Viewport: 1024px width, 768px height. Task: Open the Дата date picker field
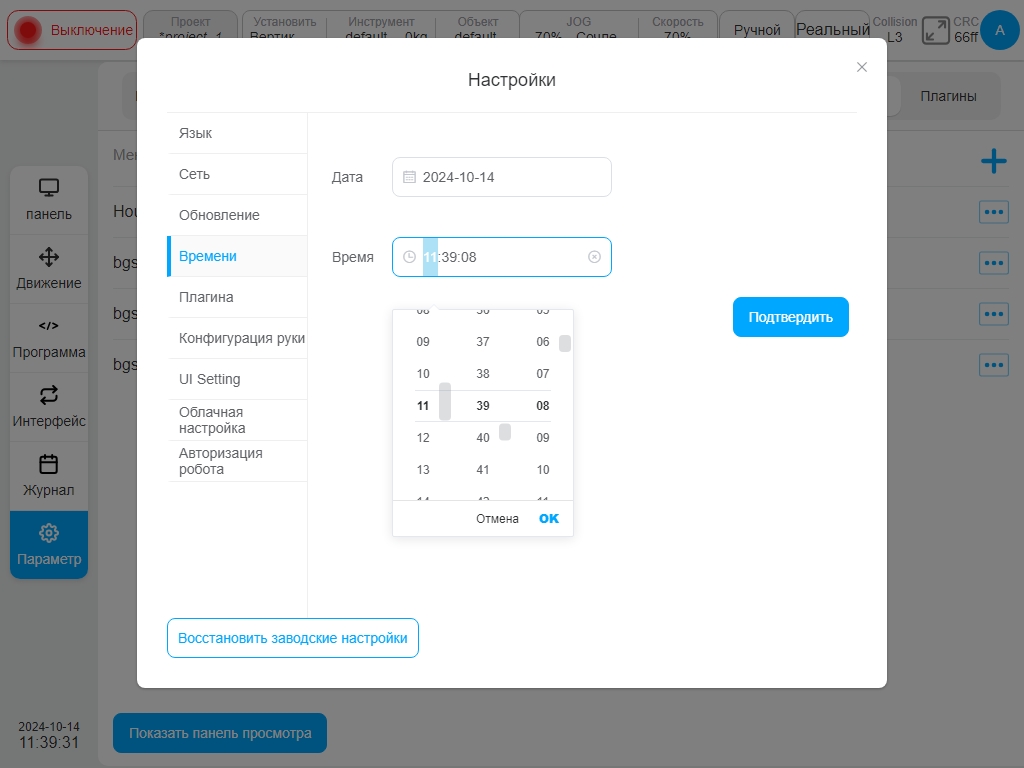(x=502, y=177)
